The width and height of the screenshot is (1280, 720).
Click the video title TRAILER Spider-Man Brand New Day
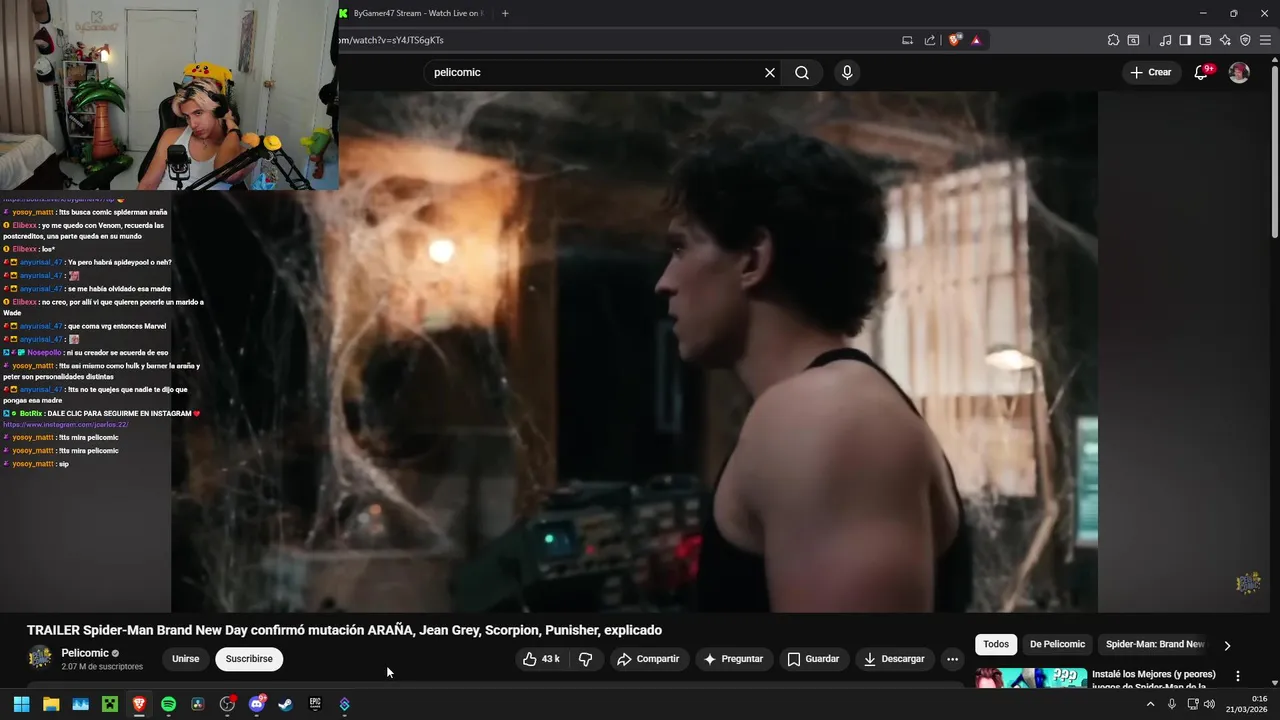pos(344,630)
